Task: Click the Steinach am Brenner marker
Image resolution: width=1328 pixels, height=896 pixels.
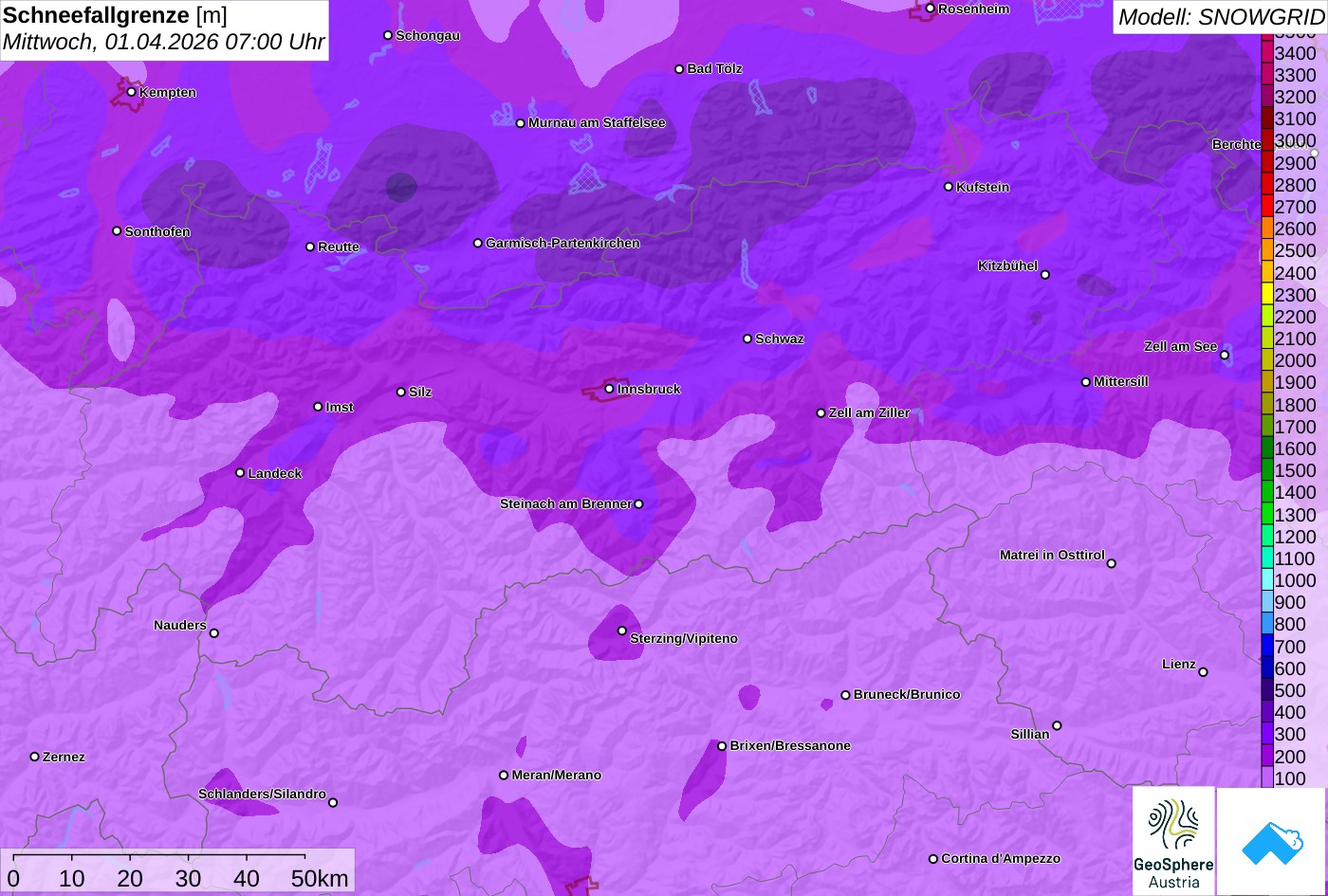Action: (638, 504)
